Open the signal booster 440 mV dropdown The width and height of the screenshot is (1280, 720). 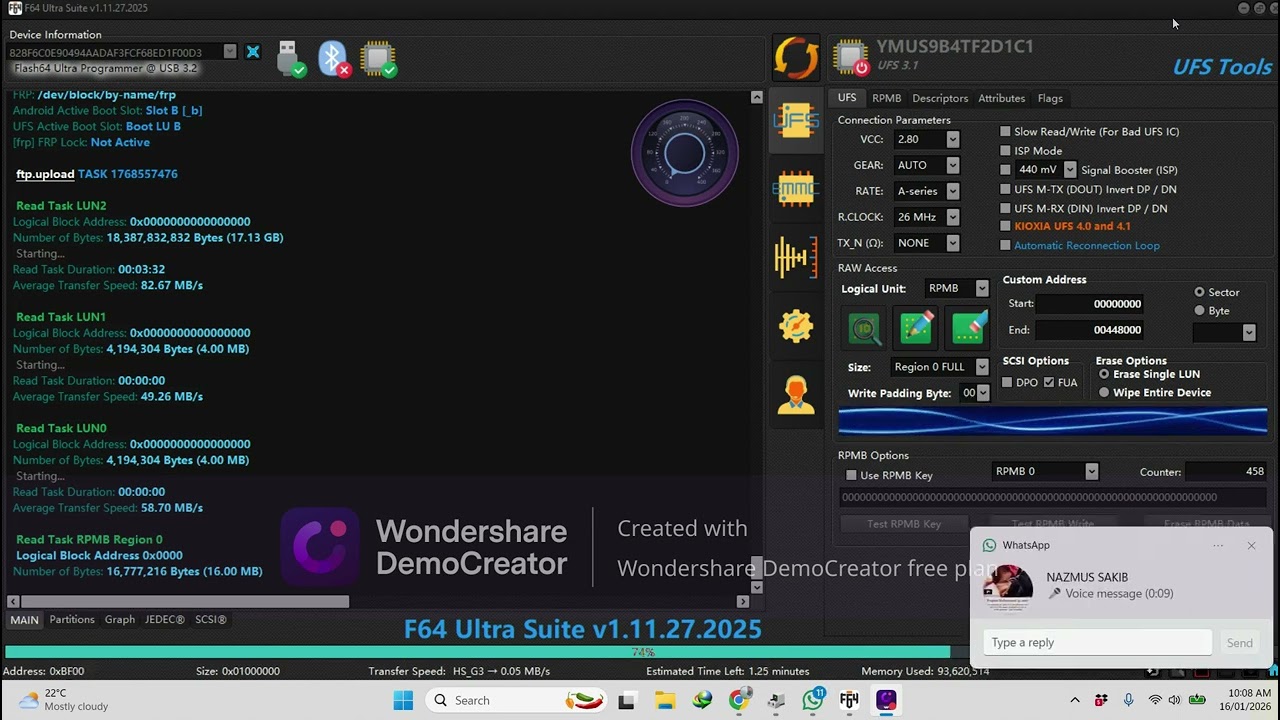coord(1069,170)
